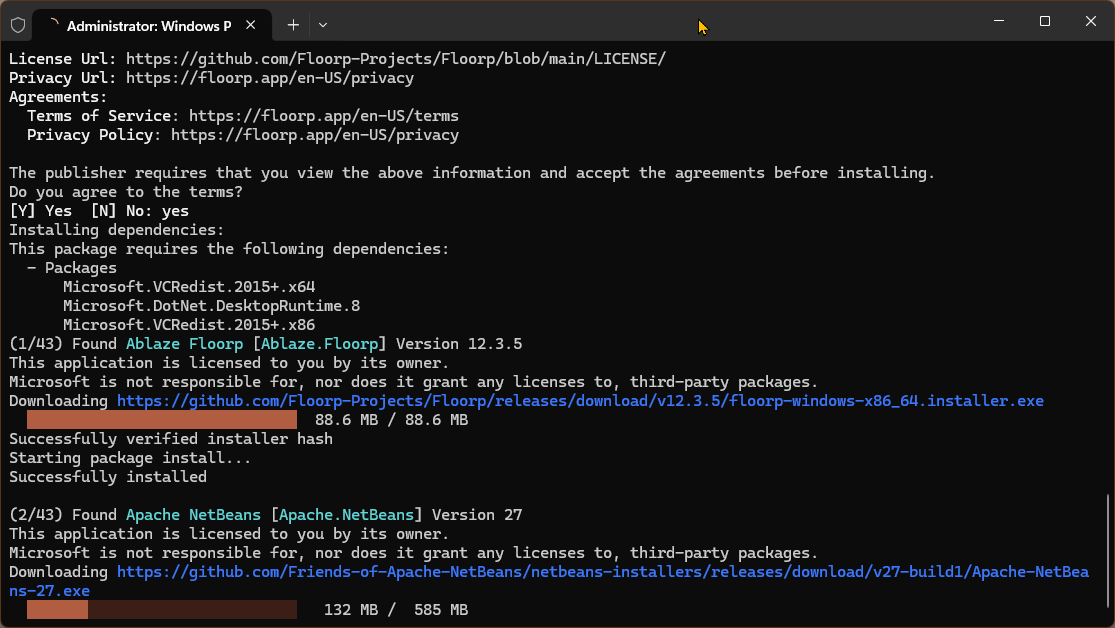Click the Apache.NetBeans package ID text

[346, 515]
